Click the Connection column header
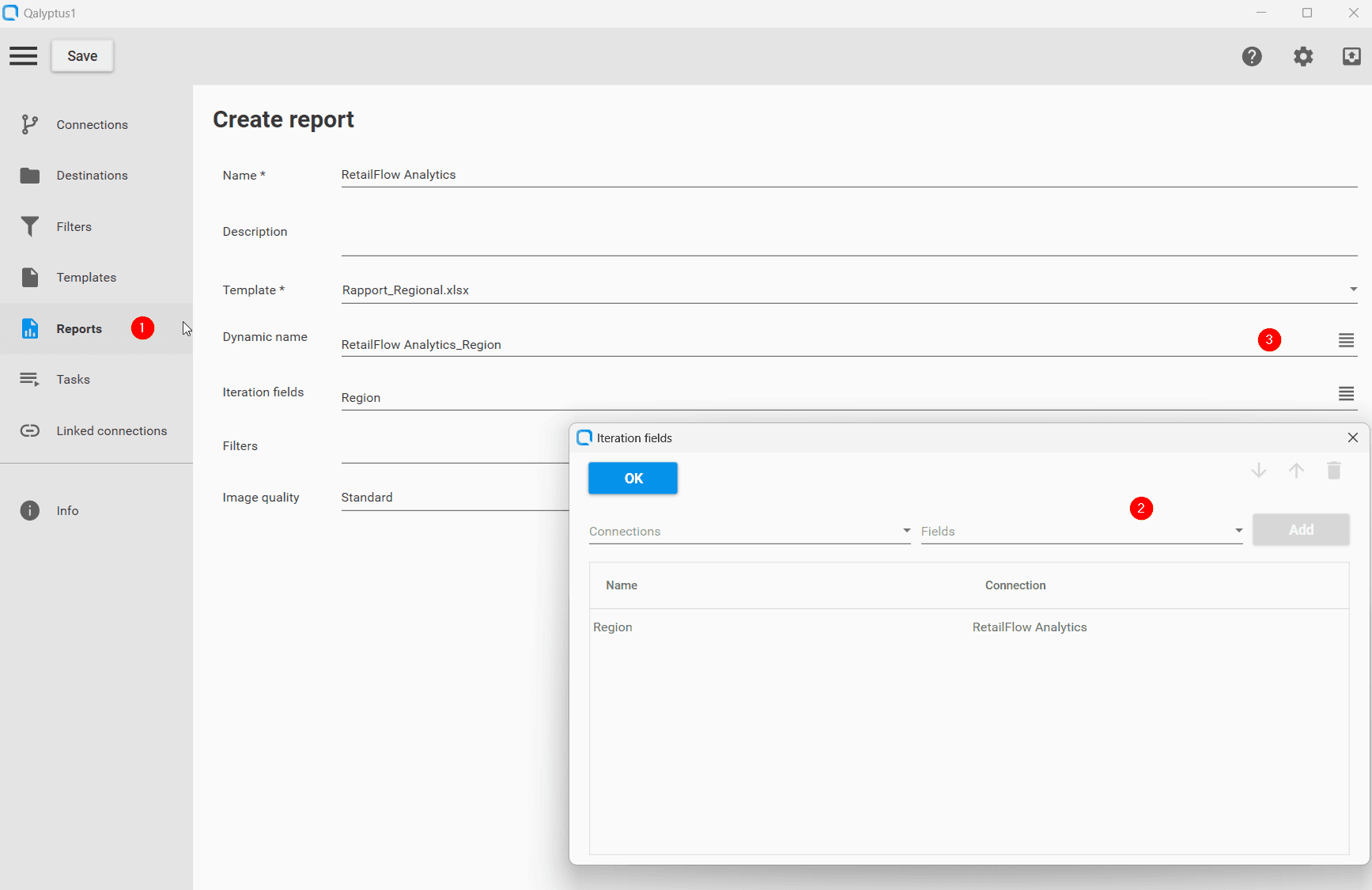1372x890 pixels. 1015,585
